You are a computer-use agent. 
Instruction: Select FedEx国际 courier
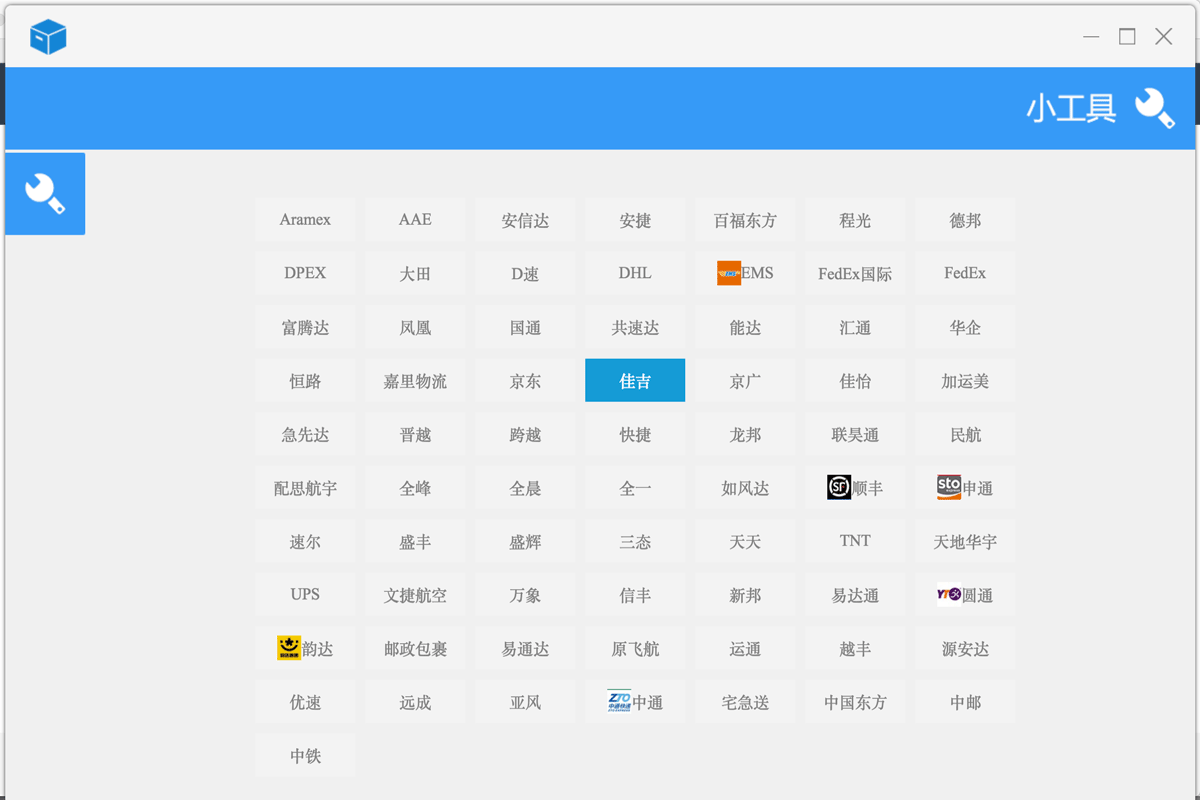pos(855,273)
